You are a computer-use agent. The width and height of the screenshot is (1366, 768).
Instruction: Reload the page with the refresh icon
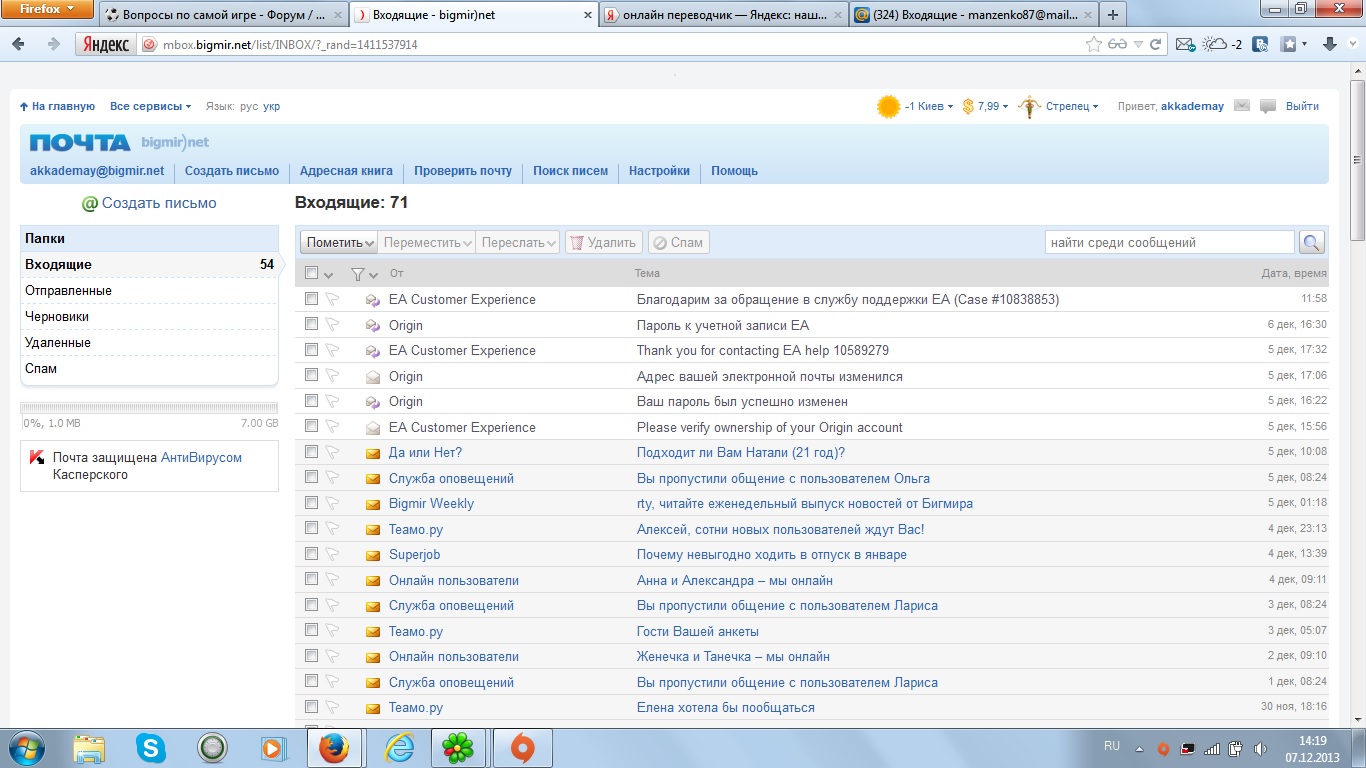[1156, 44]
